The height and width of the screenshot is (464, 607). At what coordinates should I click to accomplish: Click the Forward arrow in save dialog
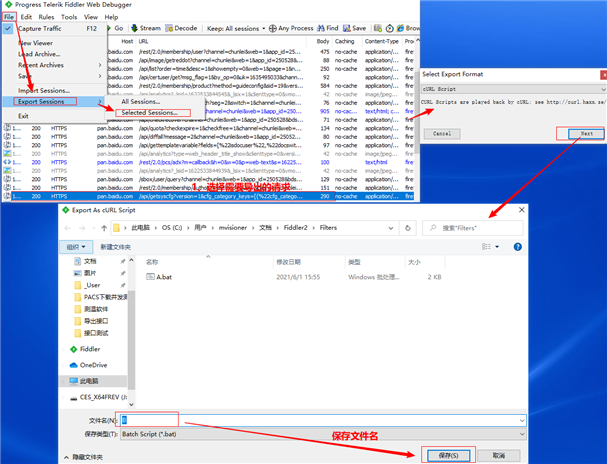coord(82,228)
